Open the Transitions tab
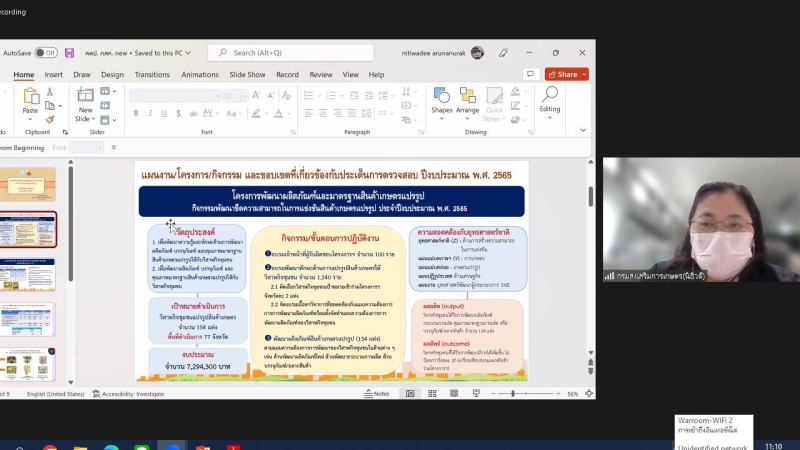 point(152,75)
